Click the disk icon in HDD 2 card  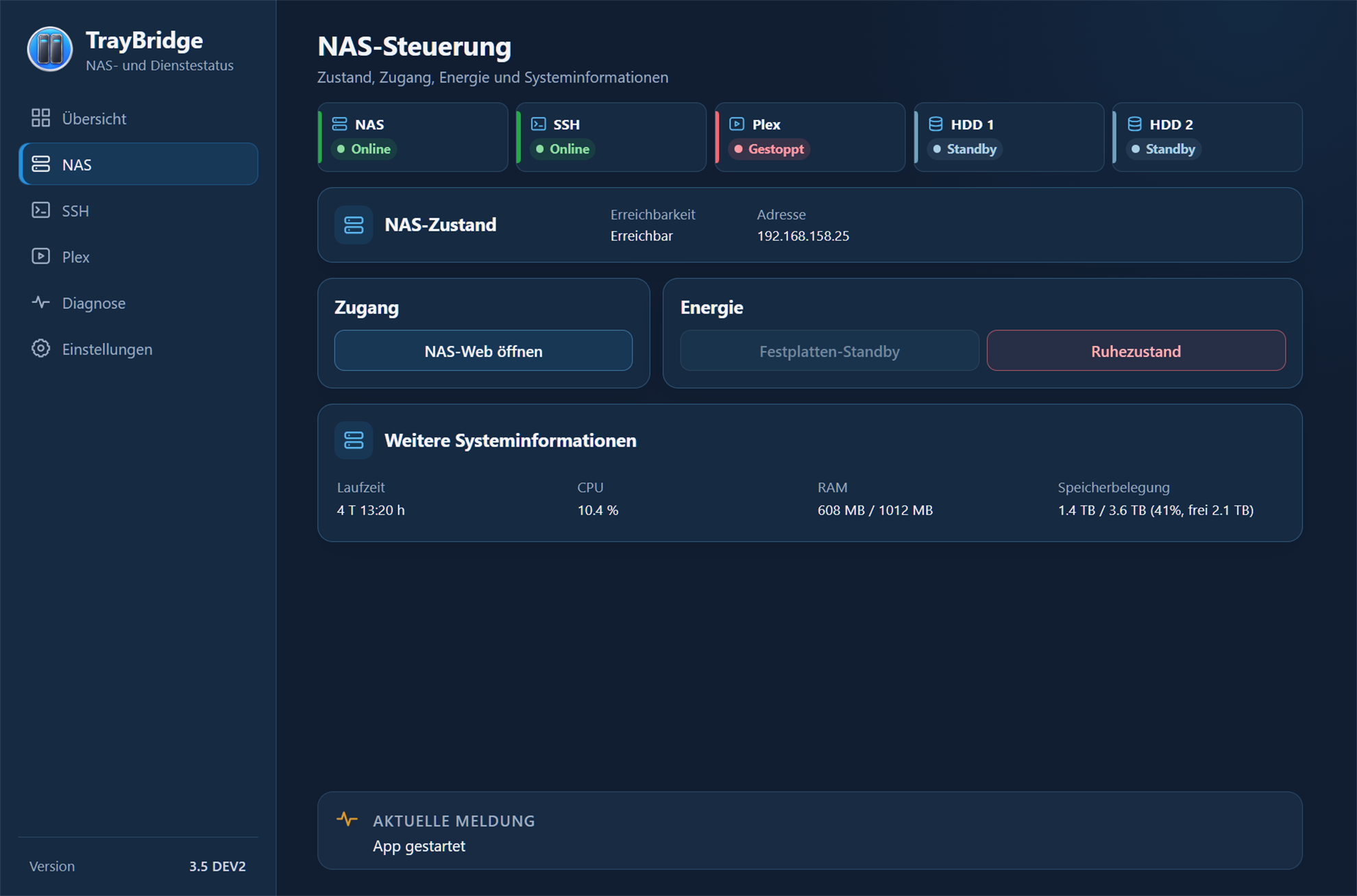[1134, 124]
